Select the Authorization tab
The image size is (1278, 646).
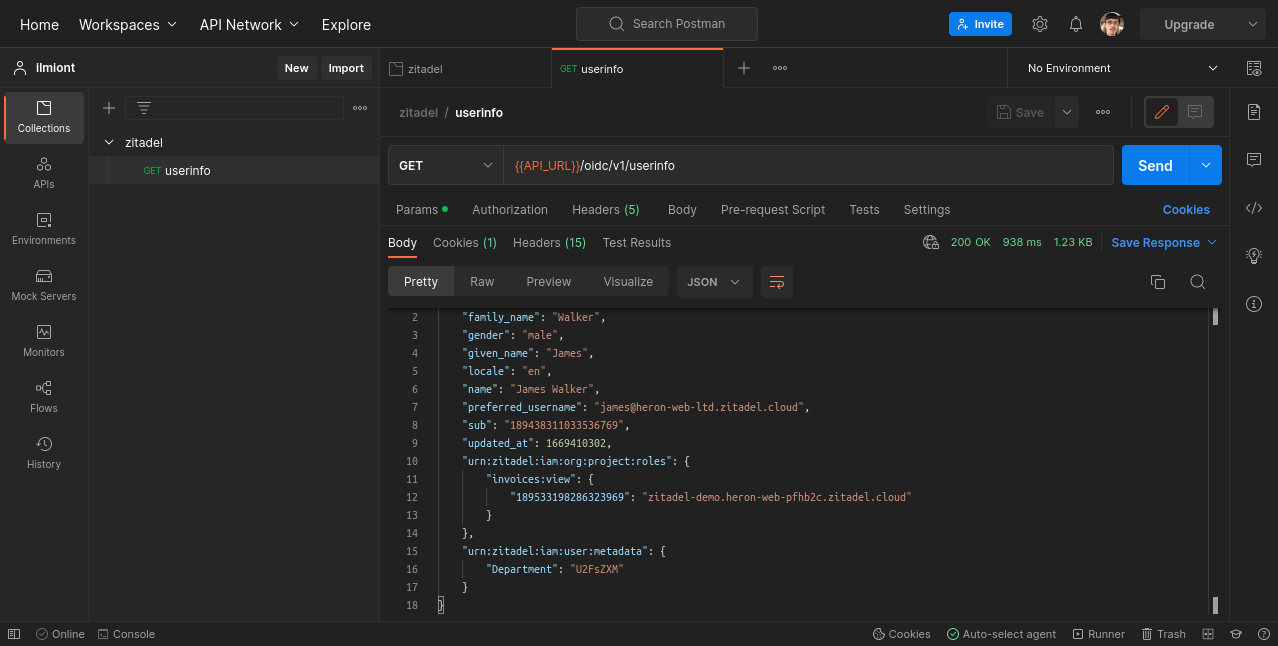510,209
